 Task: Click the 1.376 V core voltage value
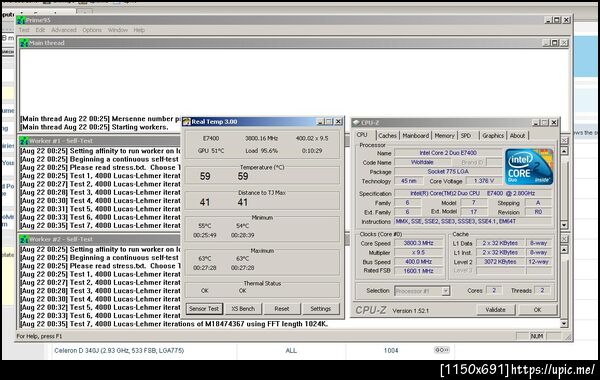pos(484,181)
